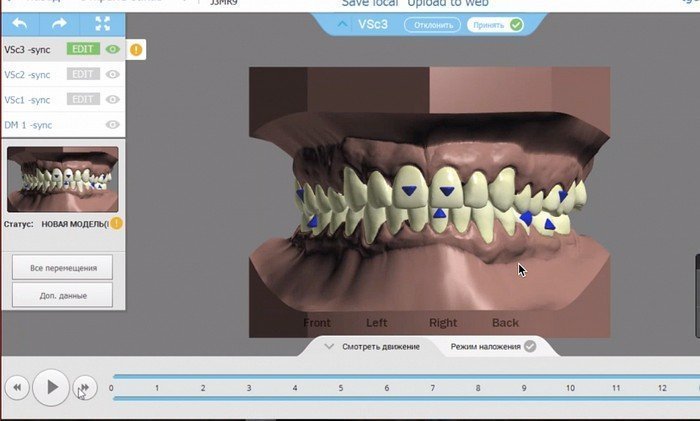Click the EDIT button for VSc1 -sync

(x=83, y=99)
